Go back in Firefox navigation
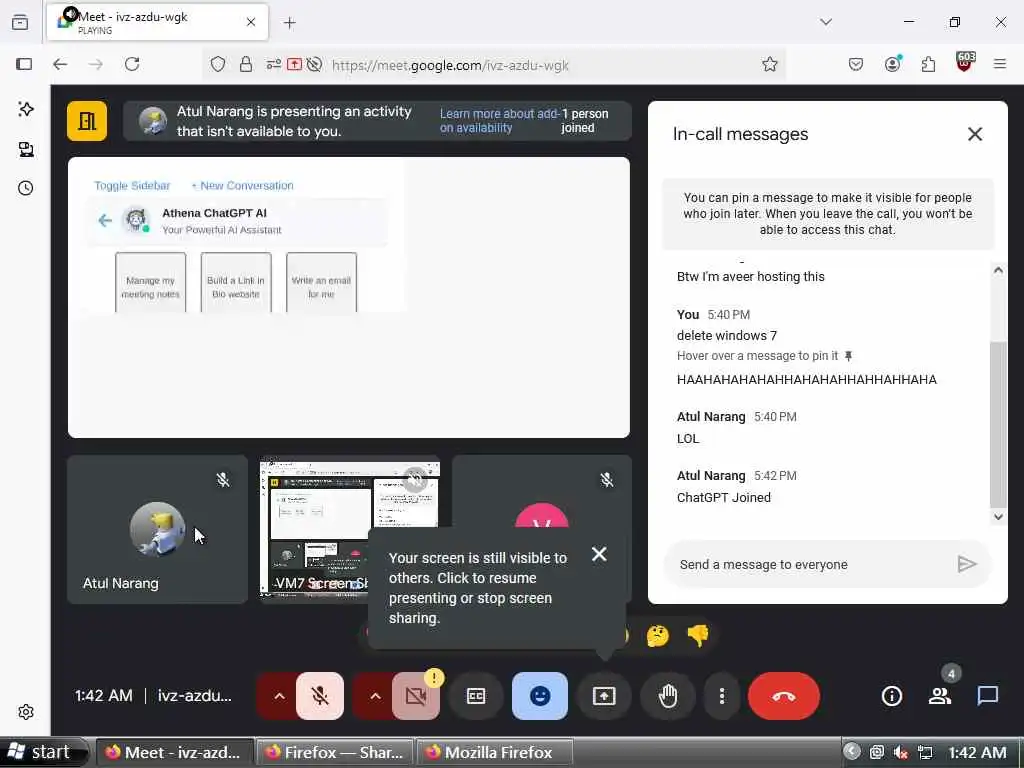 [x=60, y=64]
